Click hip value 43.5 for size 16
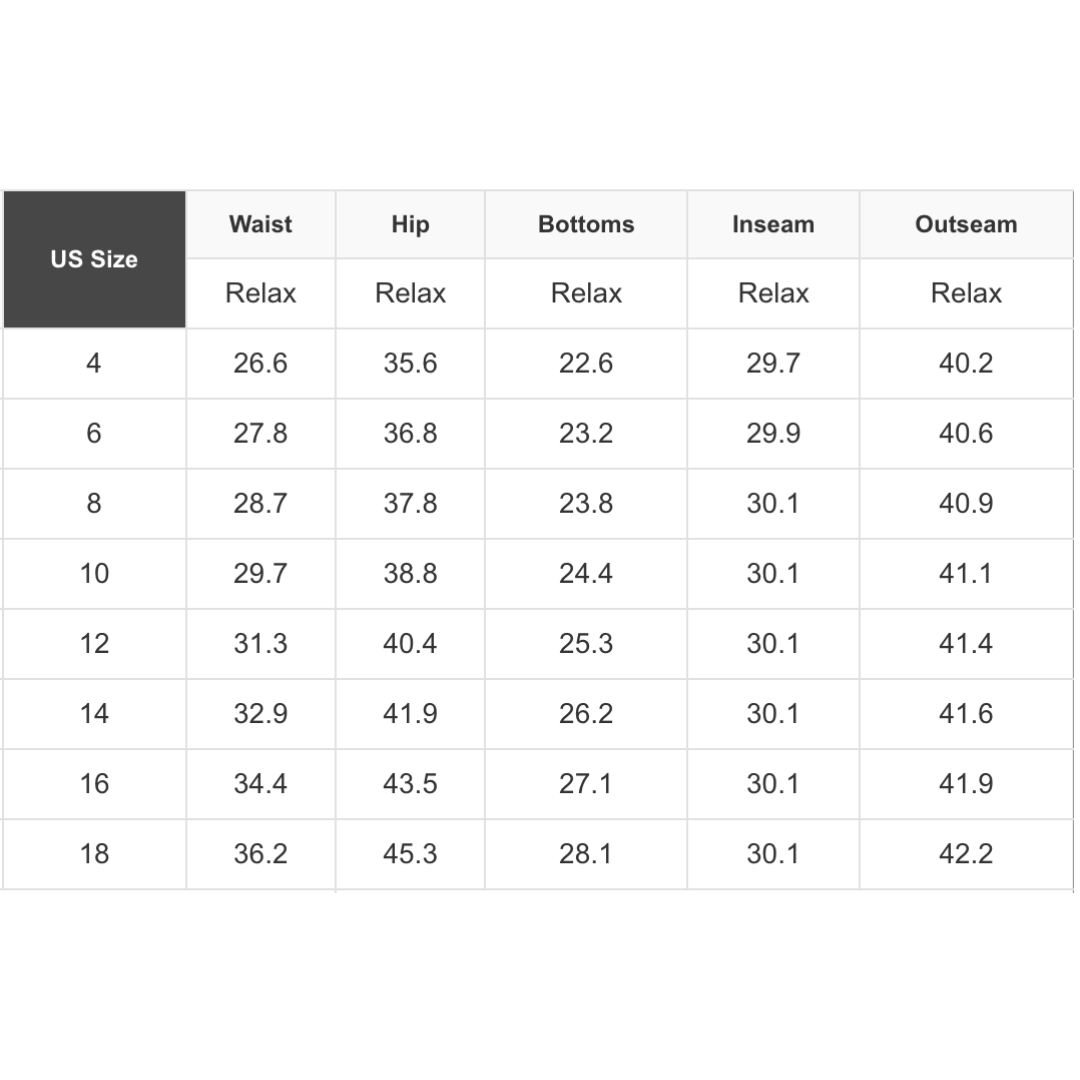Image resolution: width=1080 pixels, height=1080 pixels. point(410,783)
